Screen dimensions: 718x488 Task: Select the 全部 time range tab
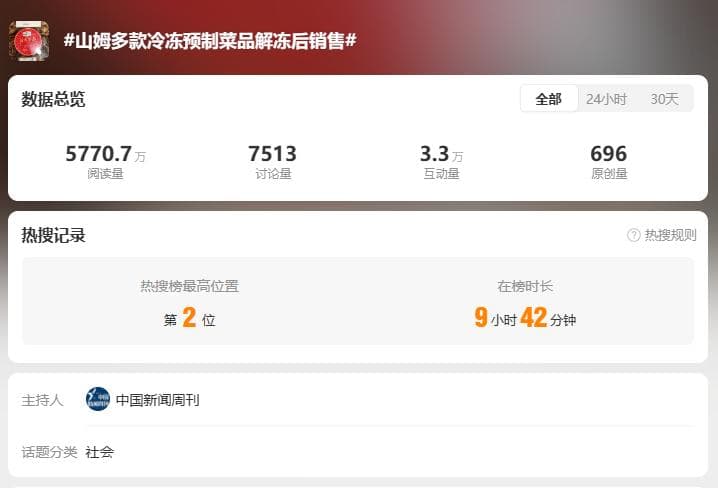[549, 99]
